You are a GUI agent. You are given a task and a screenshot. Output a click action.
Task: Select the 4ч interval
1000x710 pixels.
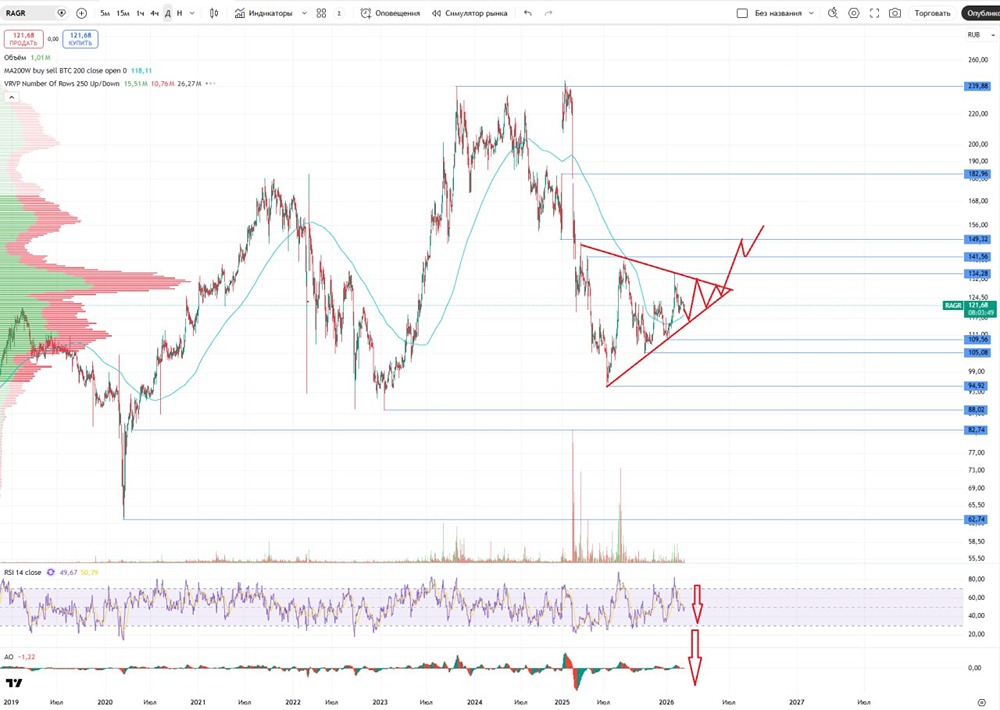154,13
